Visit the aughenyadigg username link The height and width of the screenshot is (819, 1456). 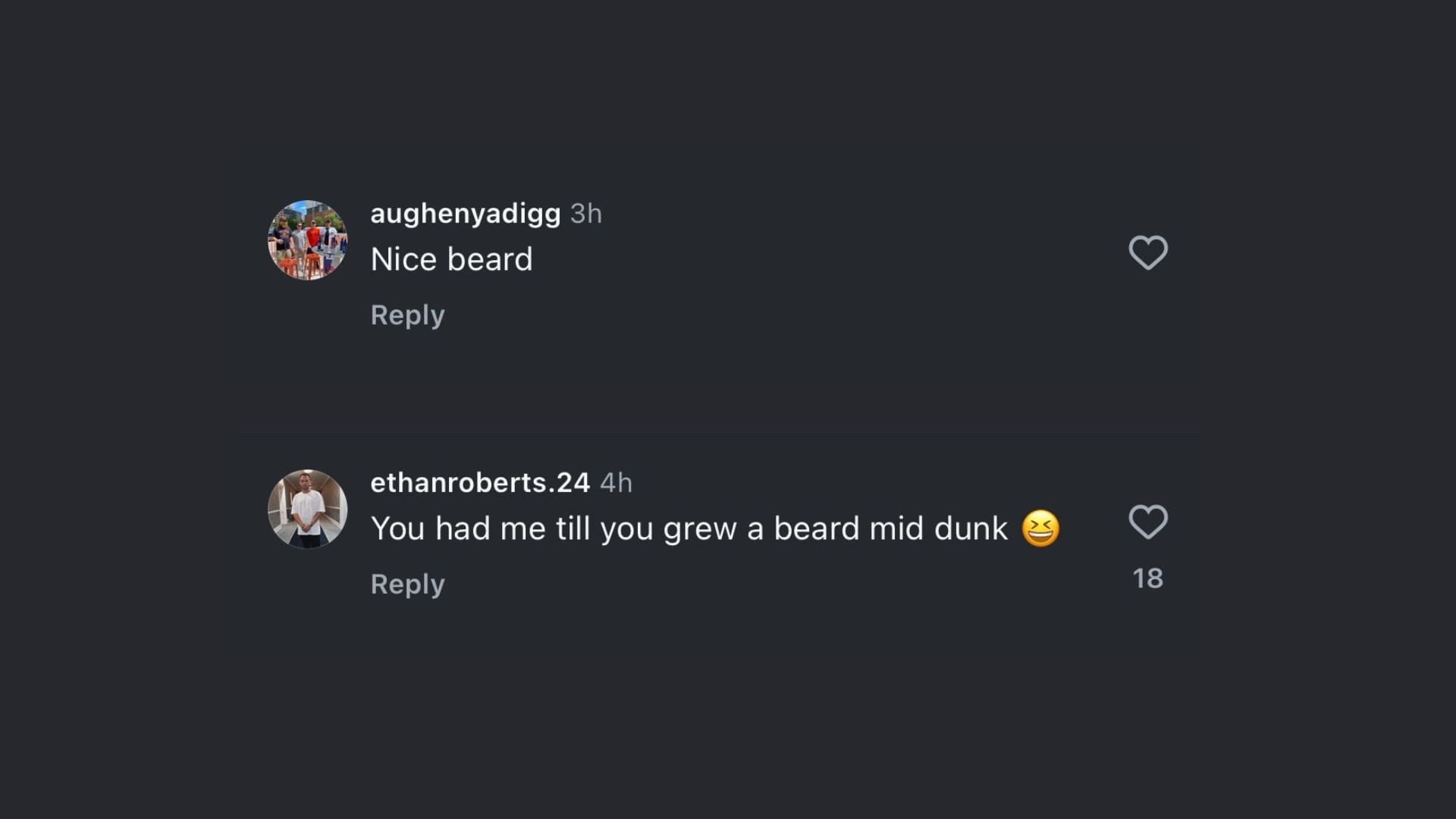(x=465, y=214)
